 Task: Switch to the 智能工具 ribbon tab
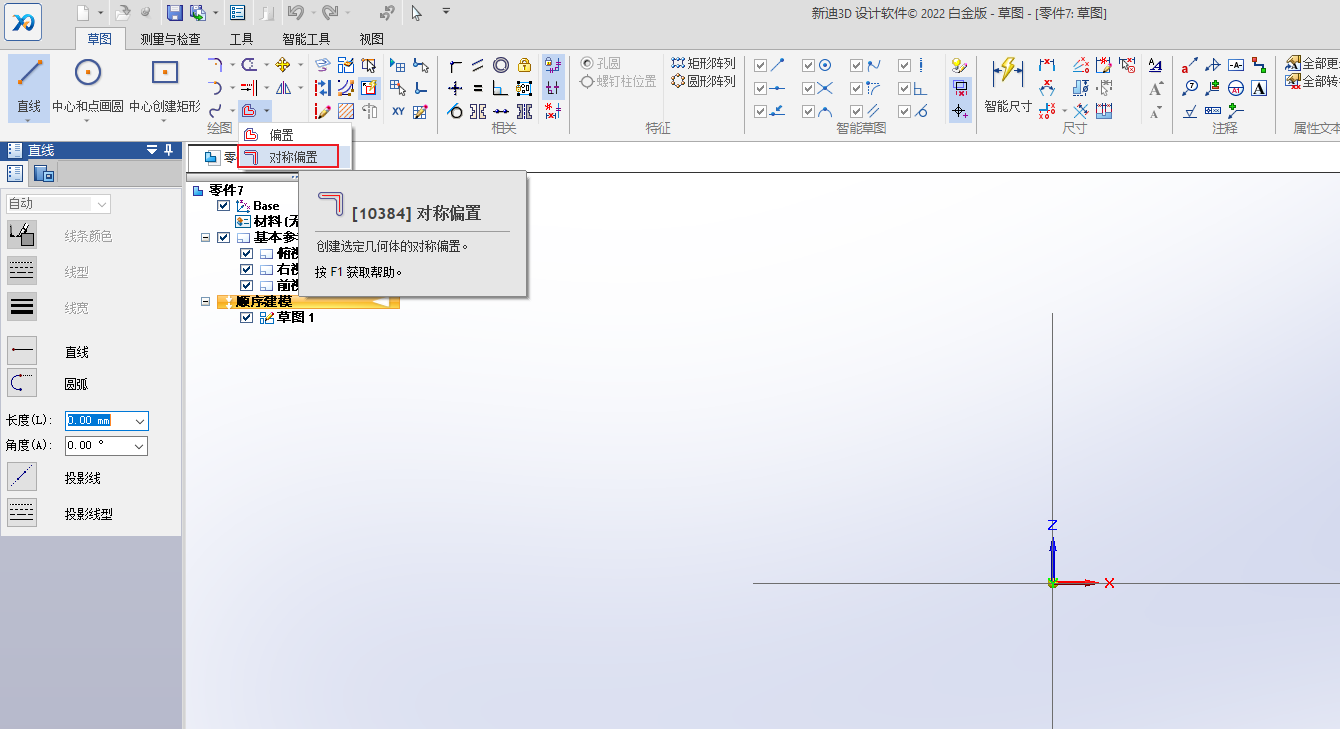coord(306,39)
